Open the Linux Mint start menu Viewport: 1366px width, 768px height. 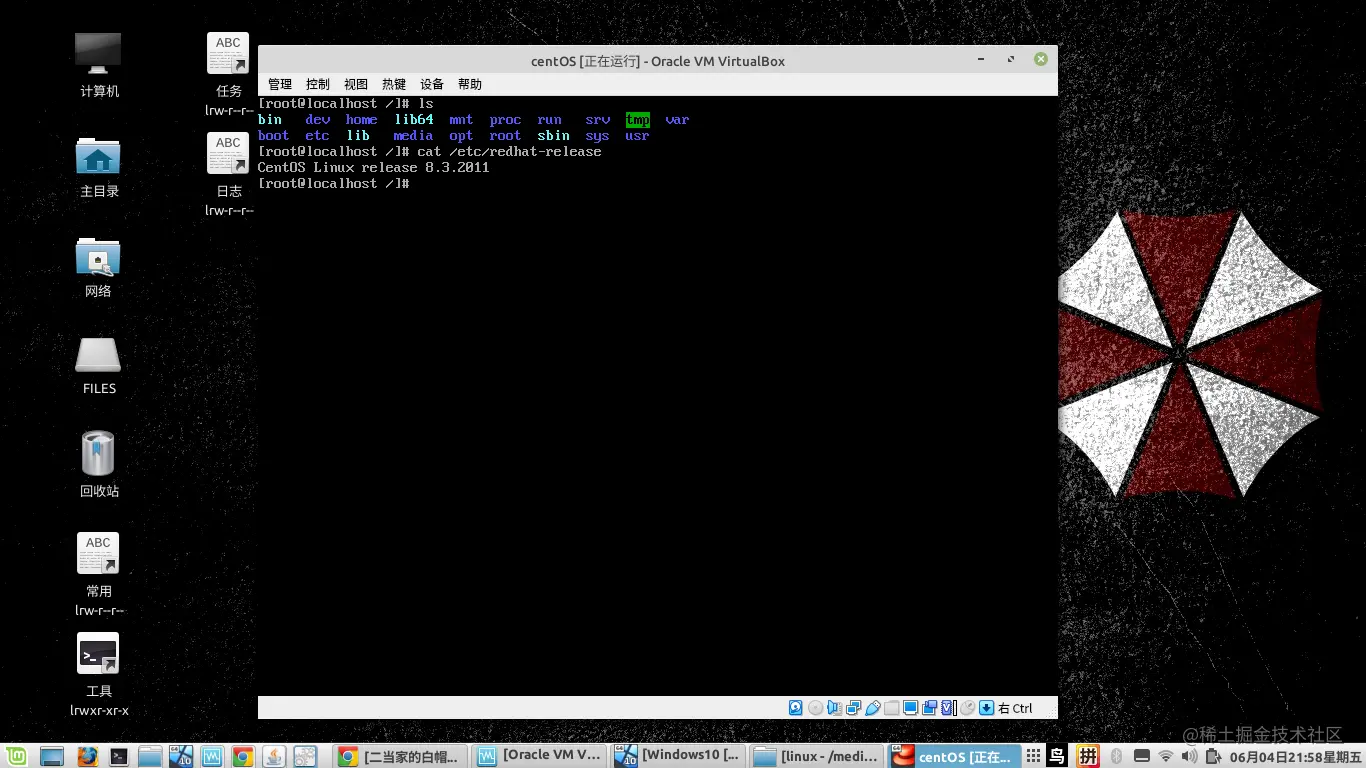16,756
